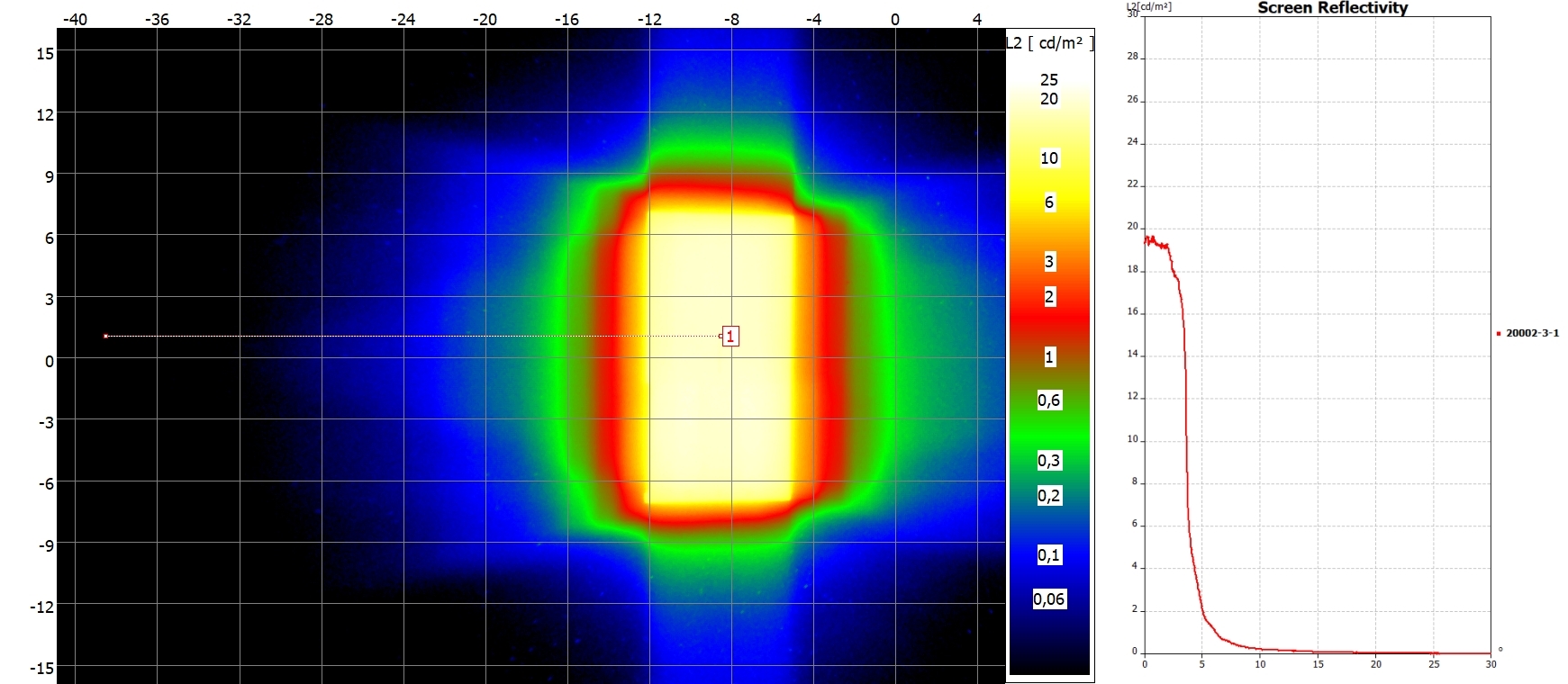Click the measurement marker labeled 1 on the map
The width and height of the screenshot is (1568, 684).
pyautogui.click(x=730, y=336)
